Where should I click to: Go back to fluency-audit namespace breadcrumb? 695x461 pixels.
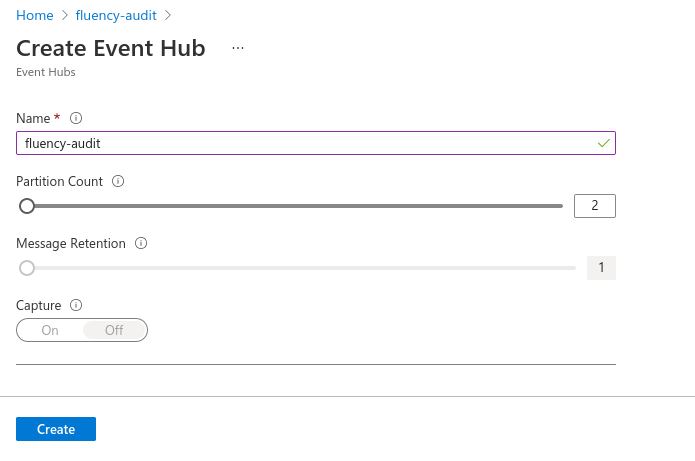coord(116,16)
